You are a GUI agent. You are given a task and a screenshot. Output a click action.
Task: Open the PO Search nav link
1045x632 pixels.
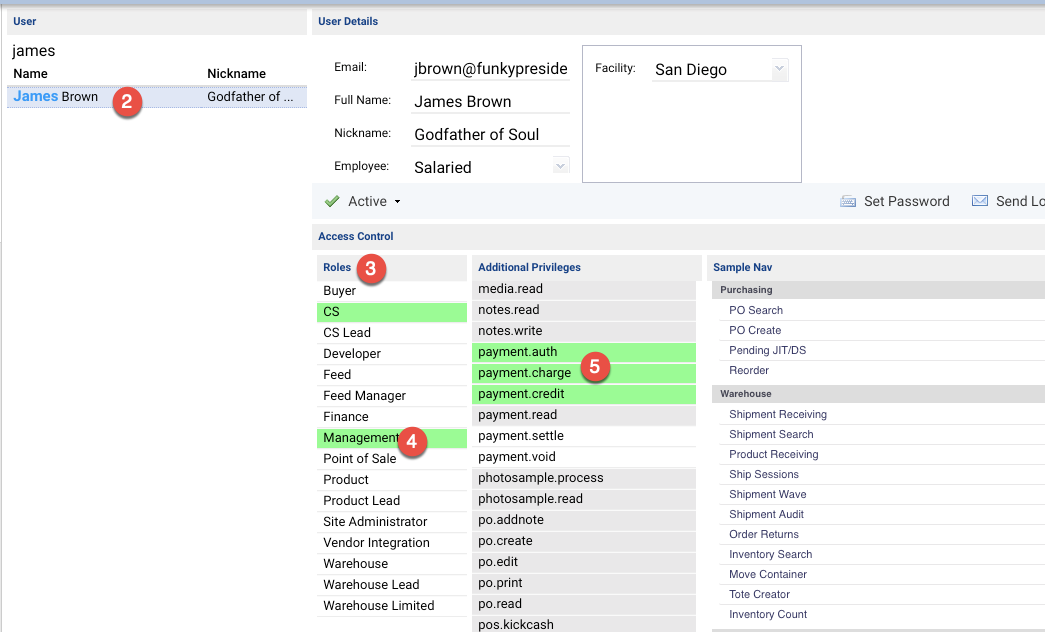pos(756,310)
